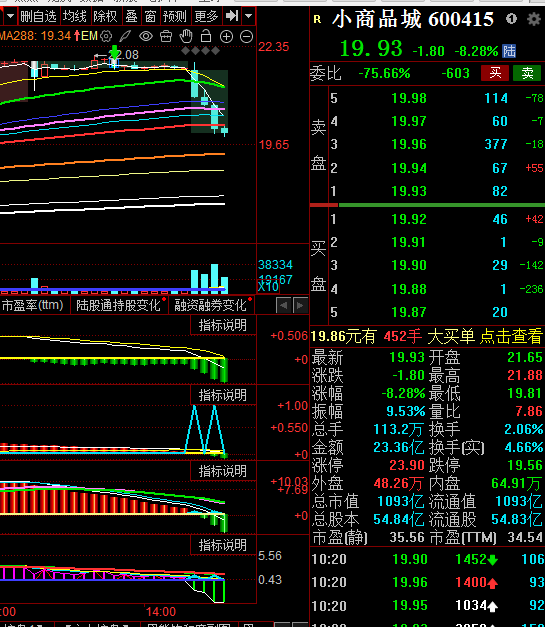Click the red 买 buy button
The image size is (545, 627).
[495, 73]
